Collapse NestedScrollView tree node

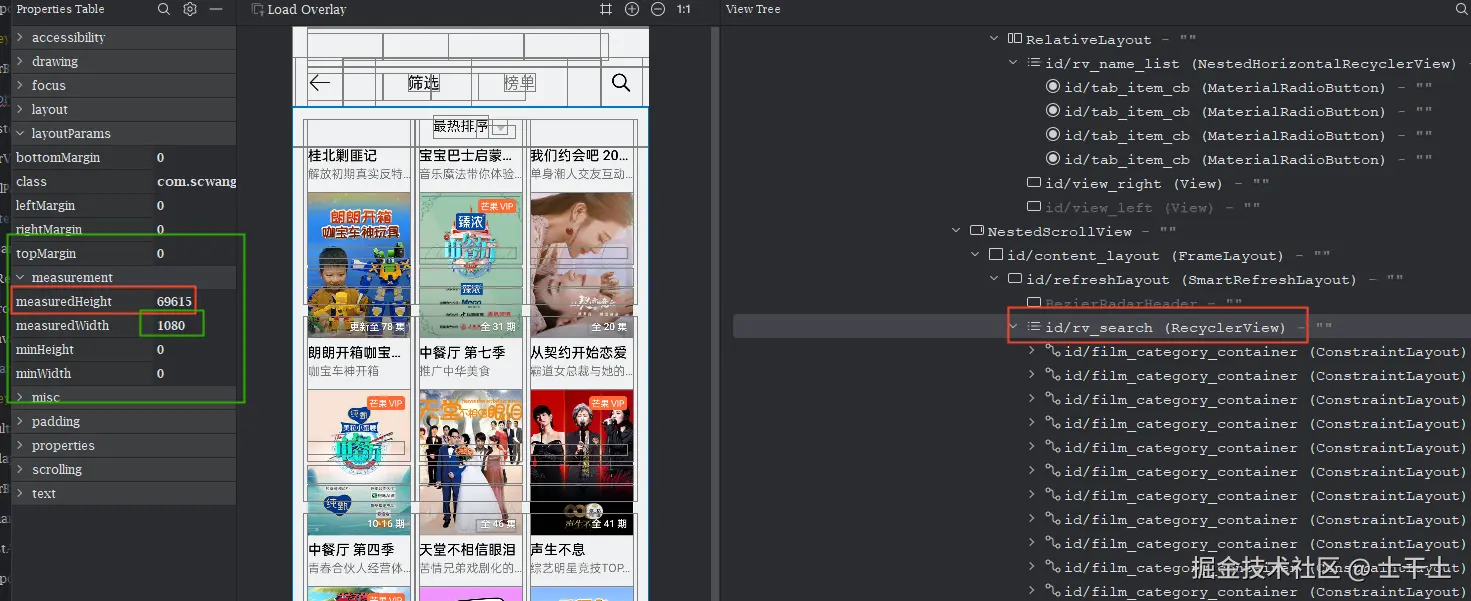957,231
